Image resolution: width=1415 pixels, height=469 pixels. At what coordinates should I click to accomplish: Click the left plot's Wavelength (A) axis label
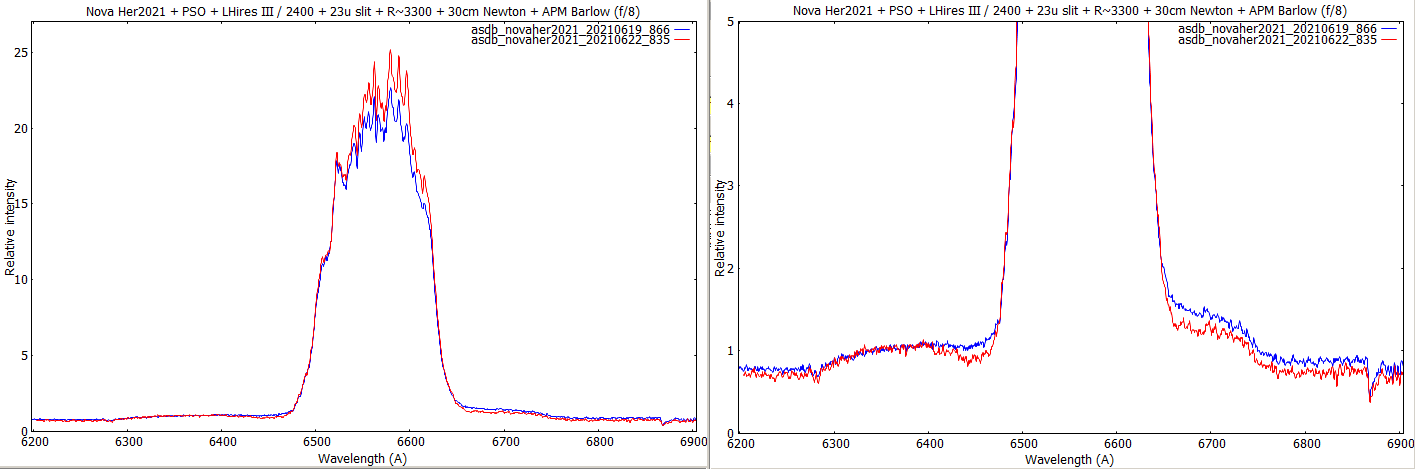pos(362,457)
